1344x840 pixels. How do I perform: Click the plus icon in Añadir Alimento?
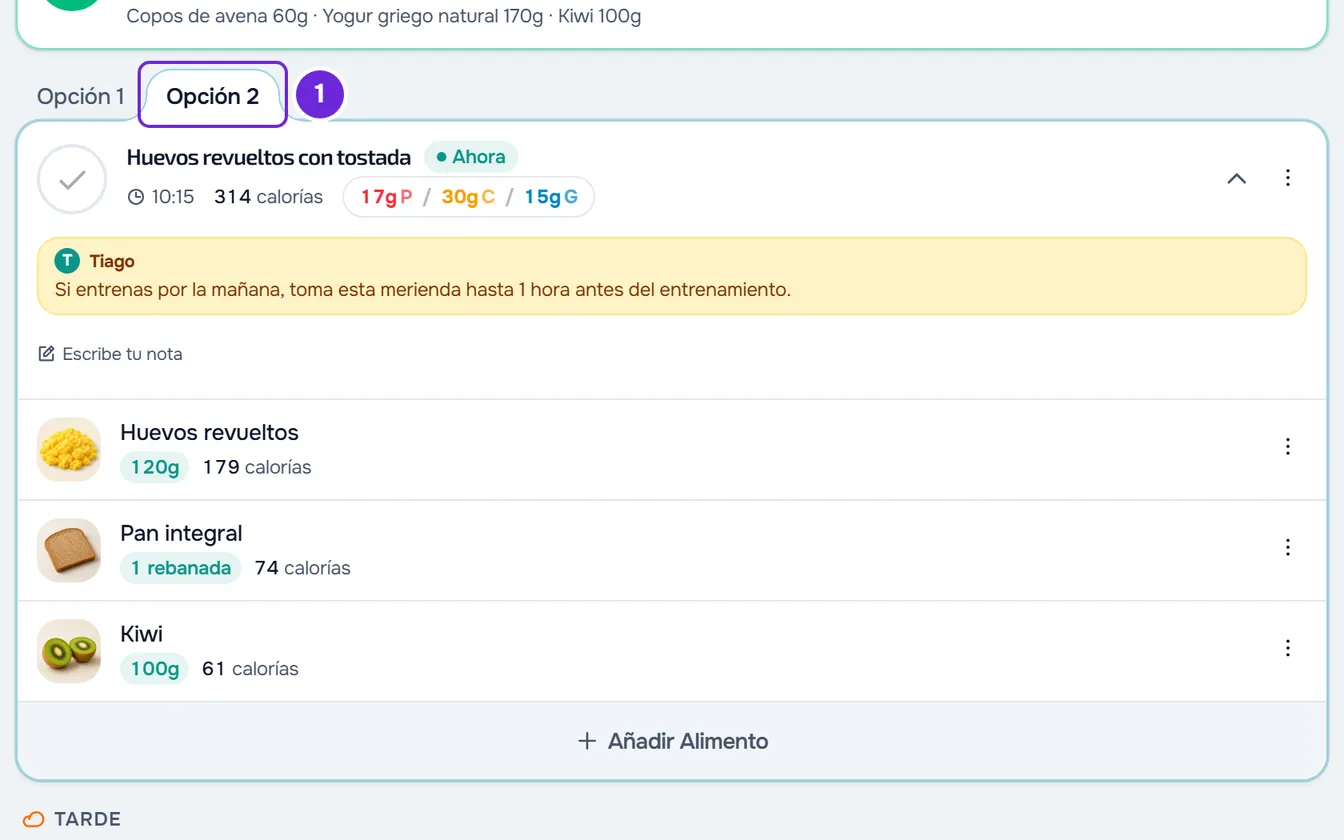point(587,741)
